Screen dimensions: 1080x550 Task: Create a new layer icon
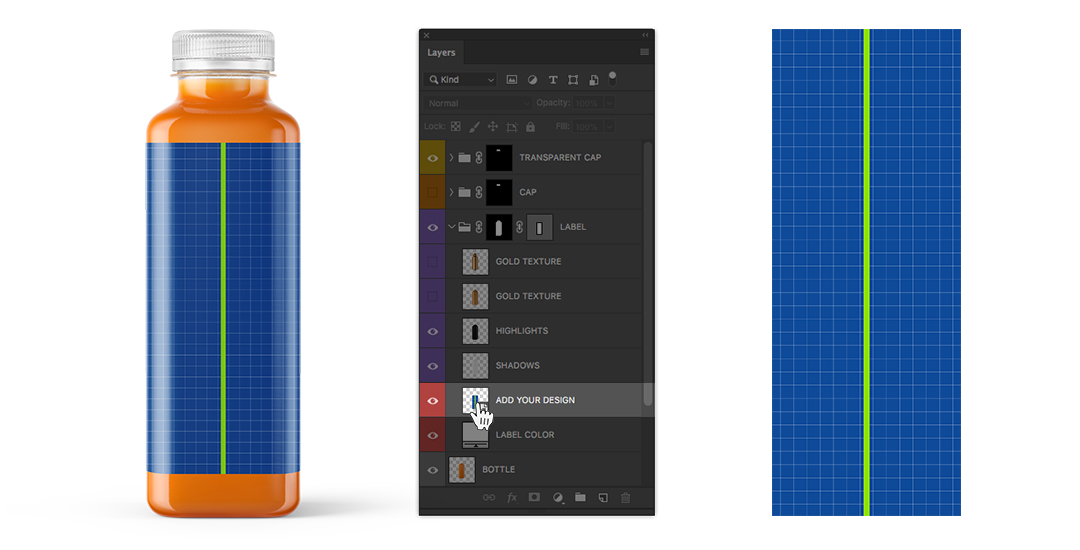coord(603,498)
